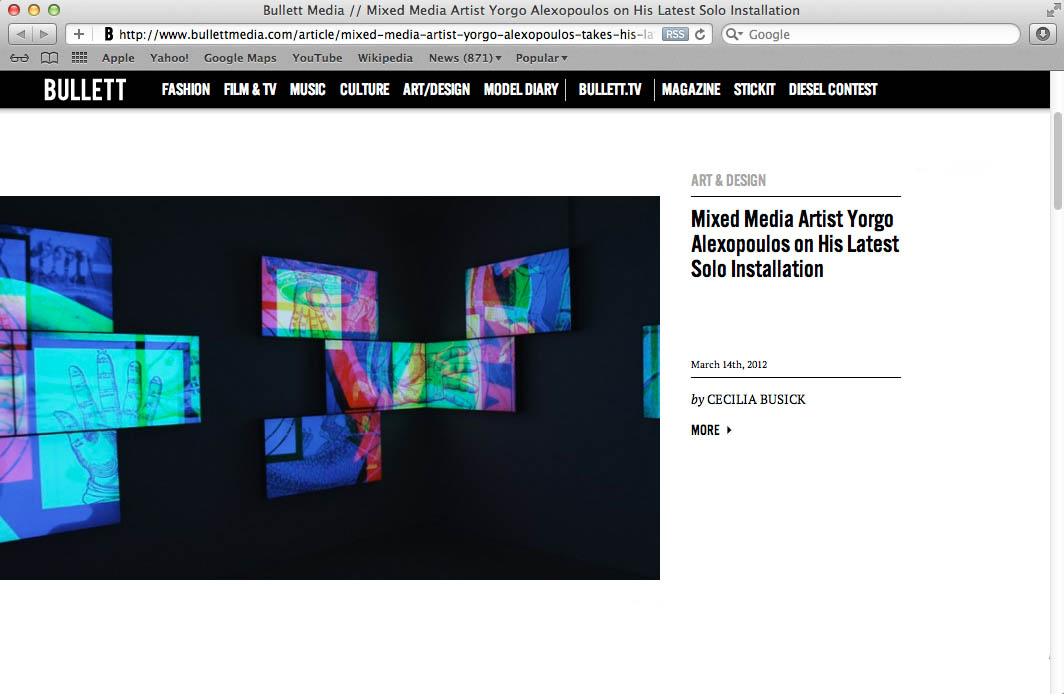Open the MODEL DIARY section
The width and height of the screenshot is (1064, 694).
tap(520, 90)
